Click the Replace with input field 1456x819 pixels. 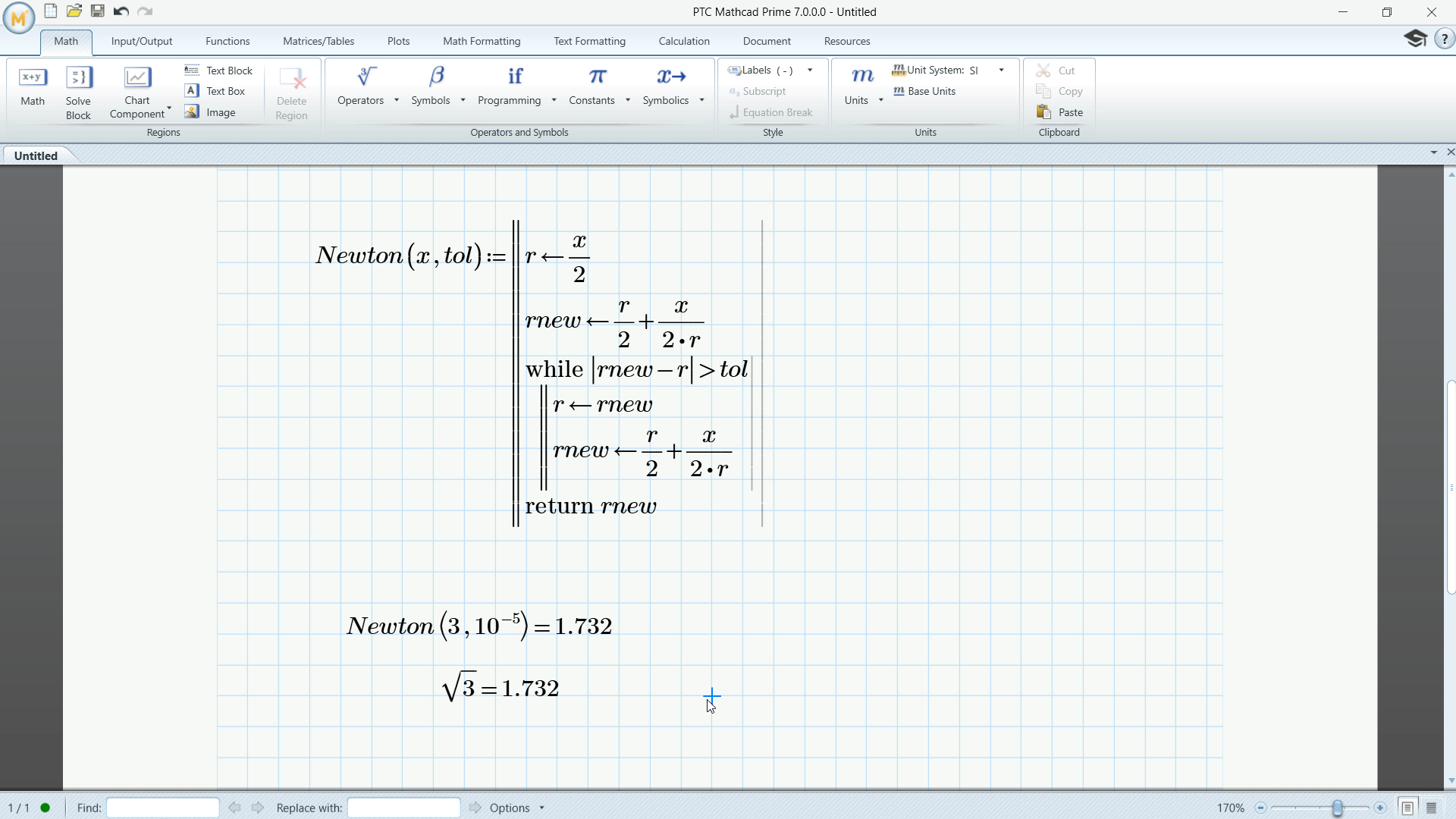[403, 808]
